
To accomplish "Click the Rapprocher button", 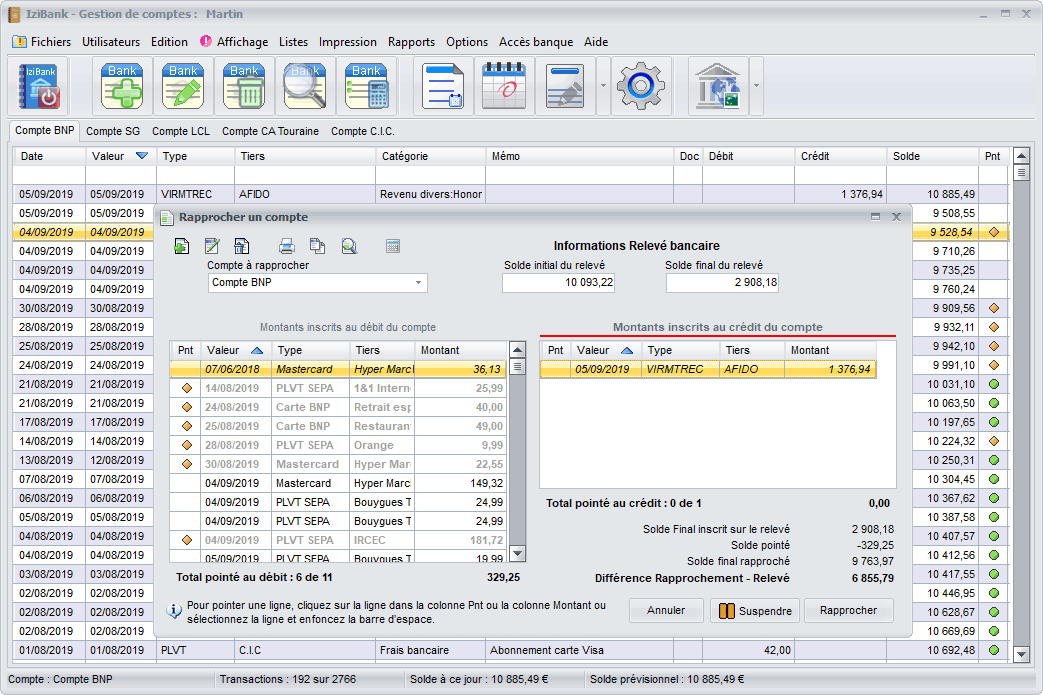I will (848, 610).
